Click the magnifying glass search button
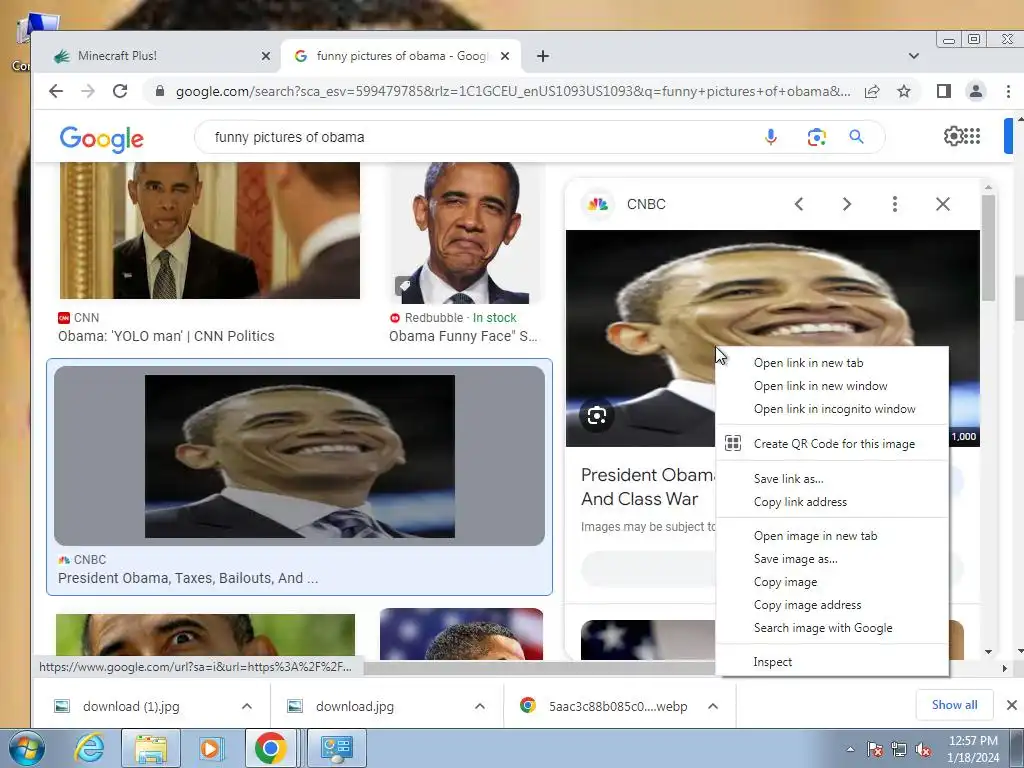Image resolution: width=1024 pixels, height=768 pixels. point(856,137)
